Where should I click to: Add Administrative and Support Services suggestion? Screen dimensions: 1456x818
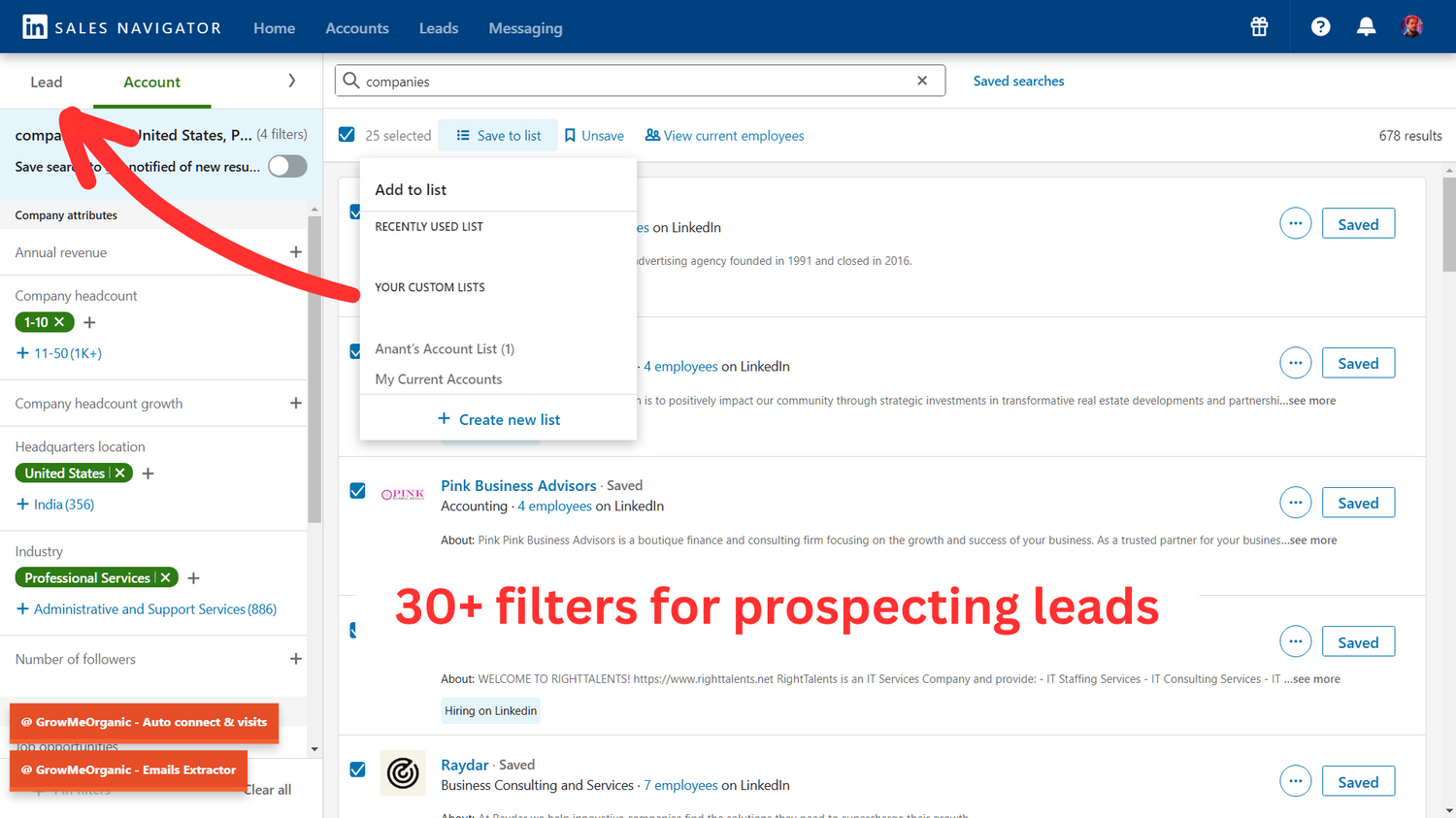pyautogui.click(x=147, y=609)
